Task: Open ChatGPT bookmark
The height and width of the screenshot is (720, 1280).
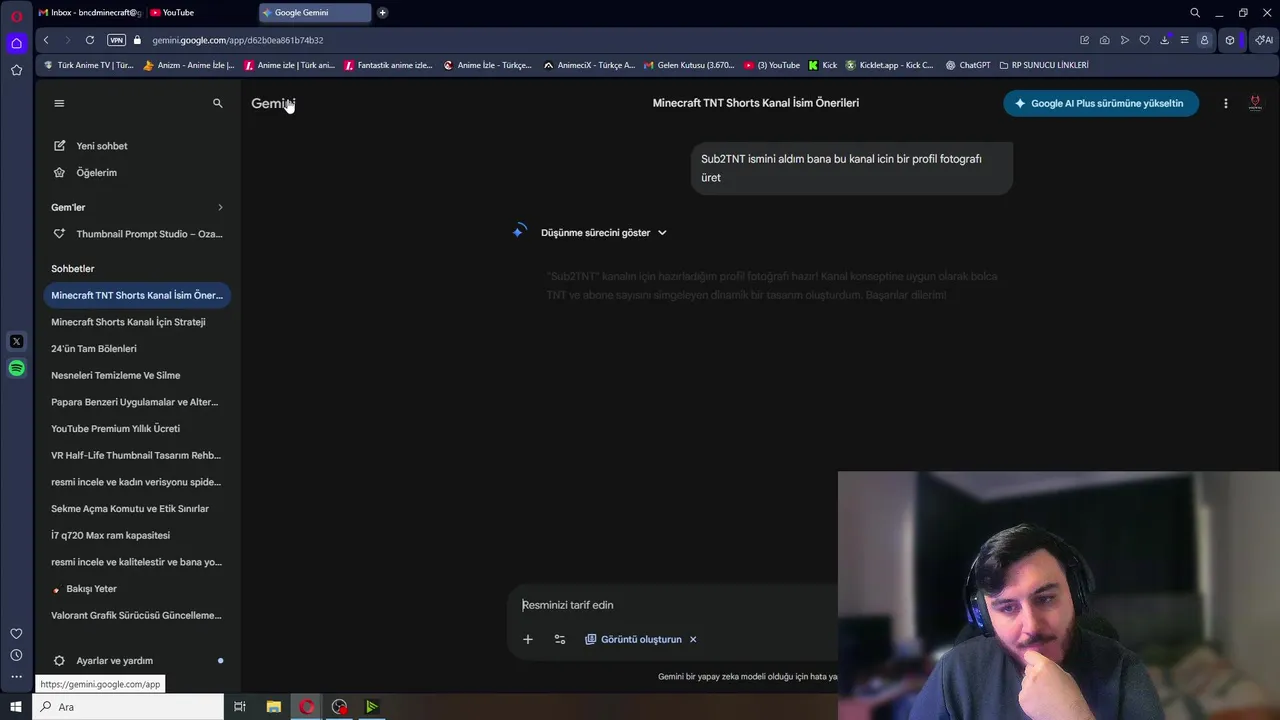Action: (967, 65)
